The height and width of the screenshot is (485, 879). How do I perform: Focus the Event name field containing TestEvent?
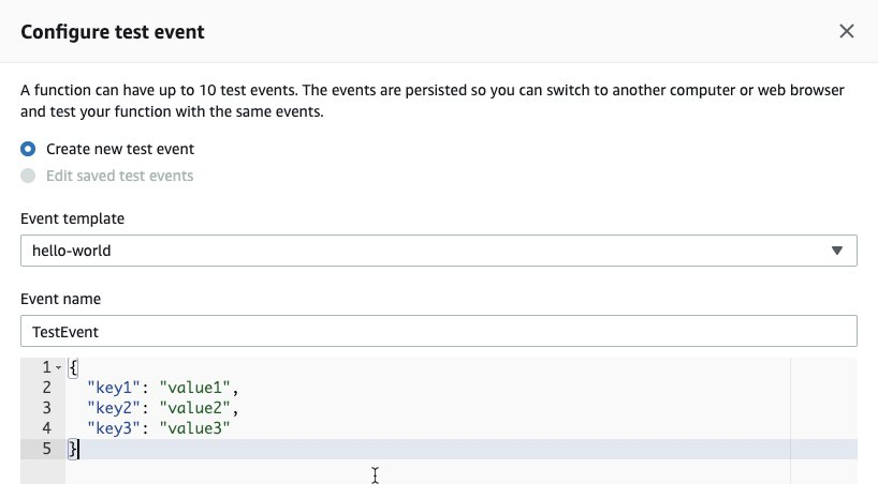click(x=438, y=331)
